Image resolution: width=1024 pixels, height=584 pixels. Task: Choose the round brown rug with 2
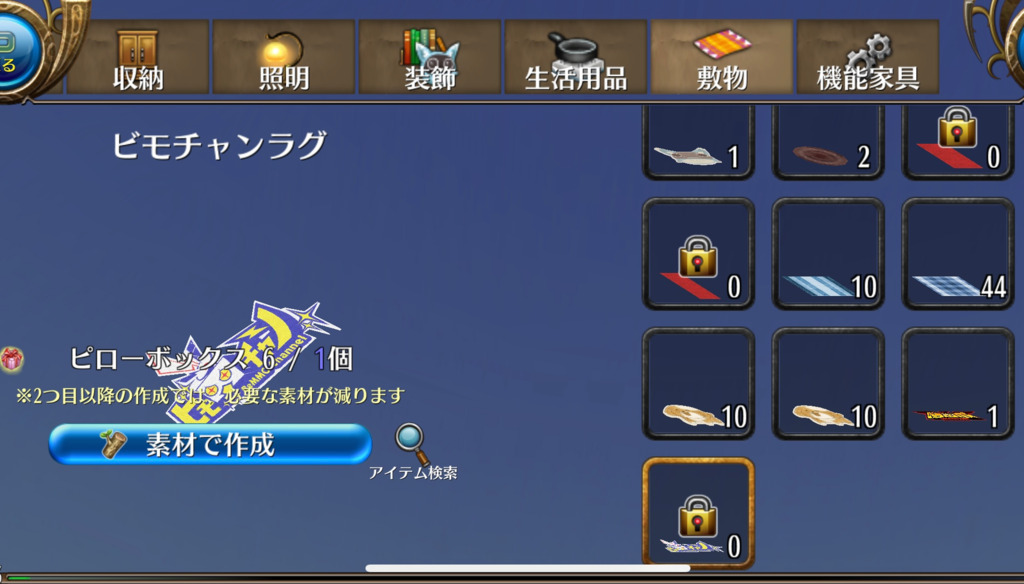[x=828, y=142]
